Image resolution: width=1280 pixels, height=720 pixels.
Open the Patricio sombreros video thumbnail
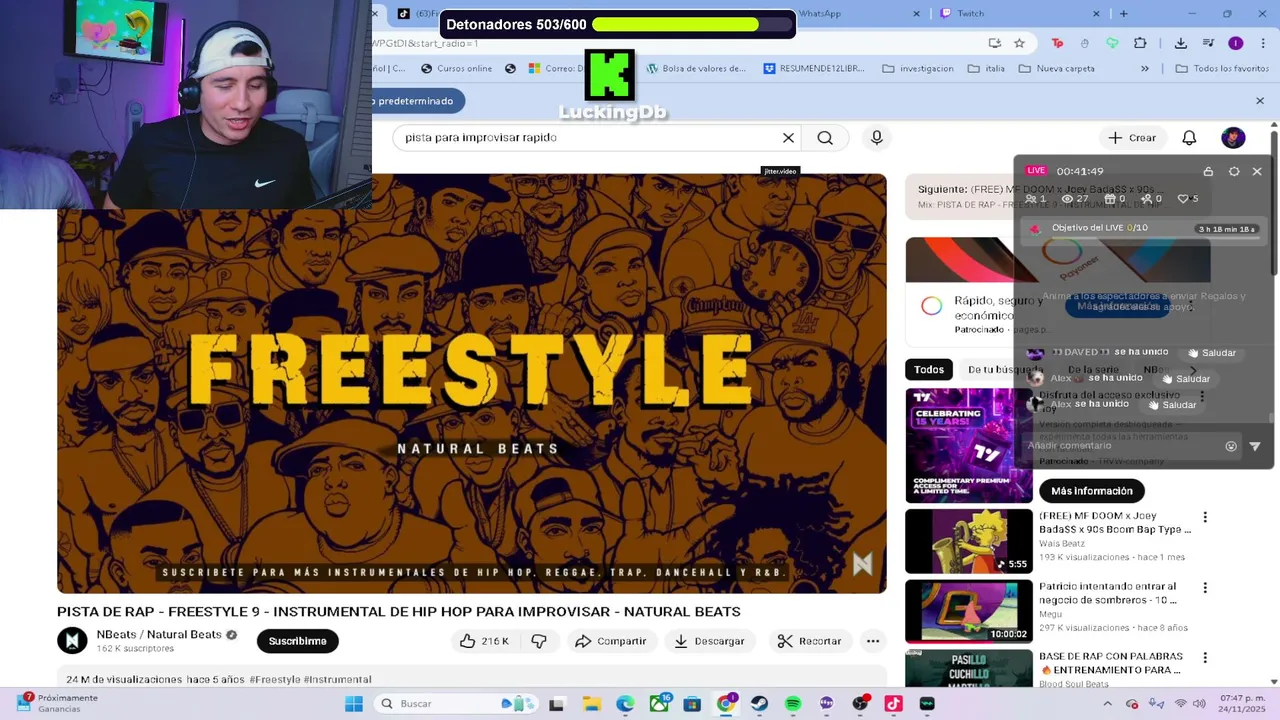pos(969,611)
